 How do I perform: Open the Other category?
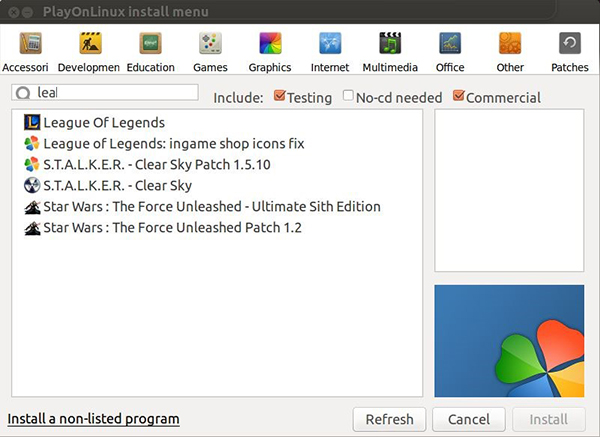[510, 53]
